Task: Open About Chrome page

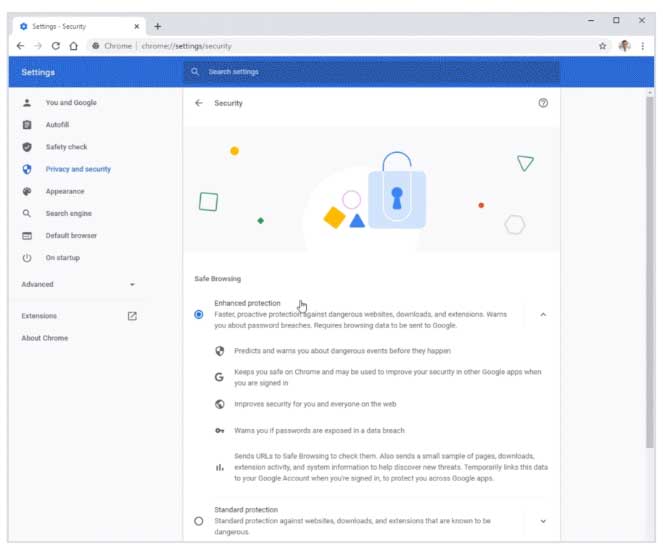Action: coord(44,338)
